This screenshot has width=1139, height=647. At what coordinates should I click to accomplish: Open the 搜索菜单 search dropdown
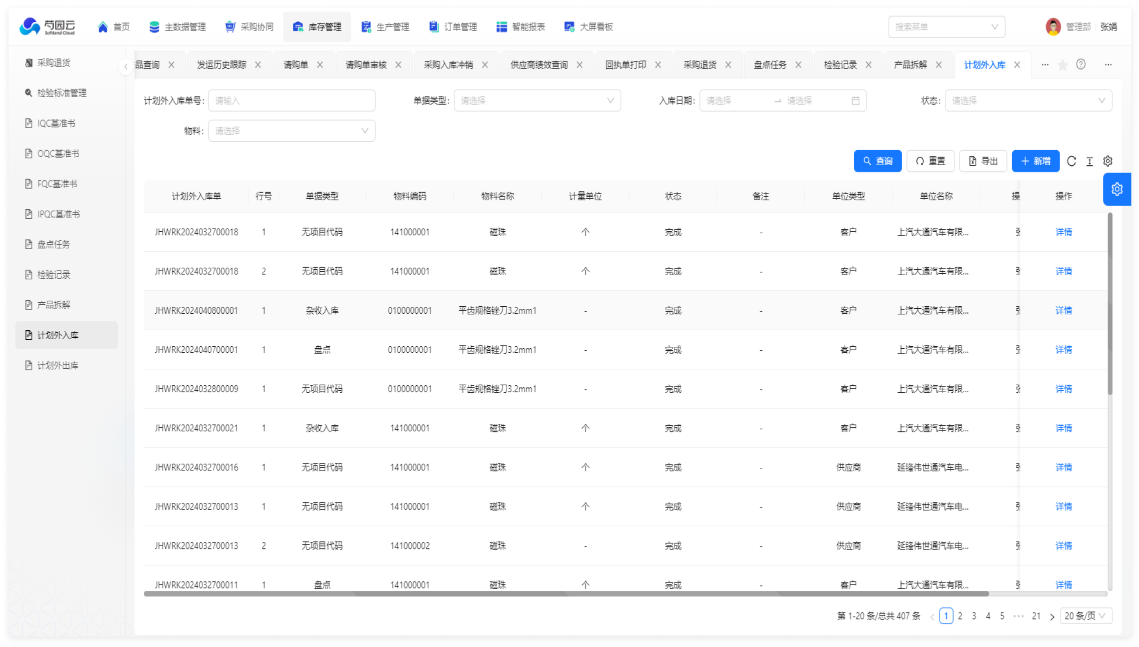(x=947, y=27)
